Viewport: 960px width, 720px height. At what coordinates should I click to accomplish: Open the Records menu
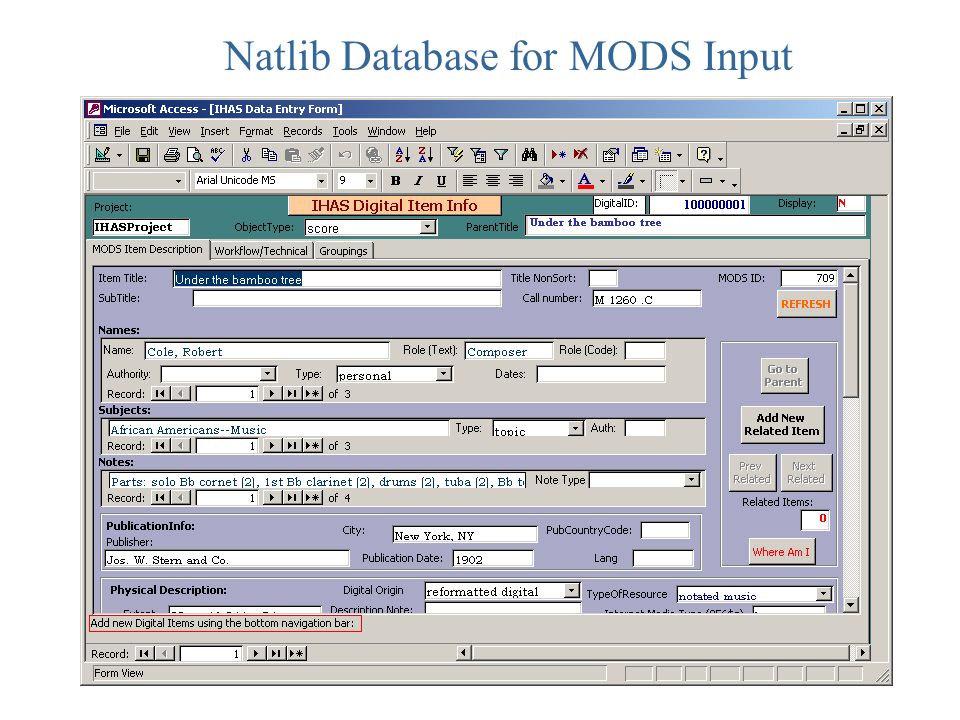(x=302, y=131)
